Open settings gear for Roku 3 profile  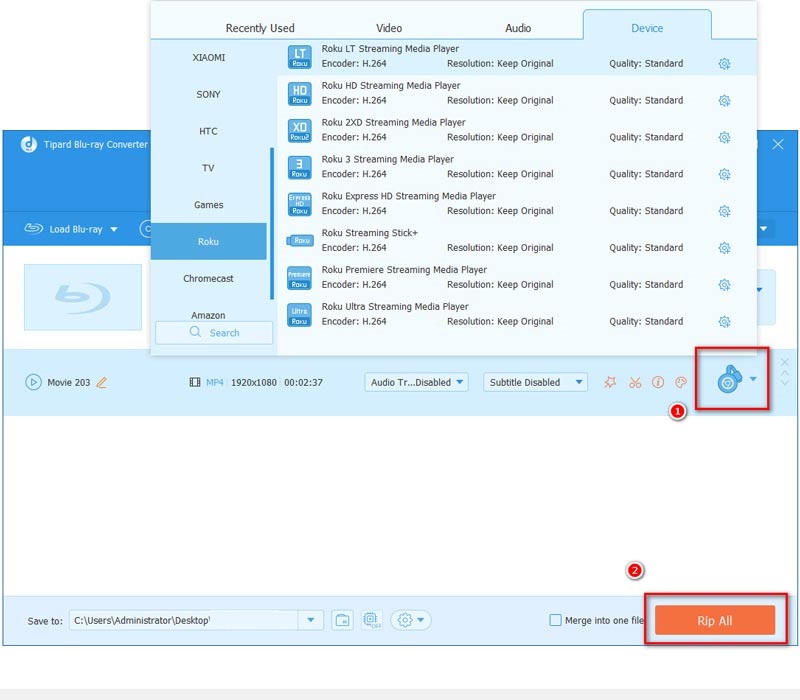tap(724, 174)
